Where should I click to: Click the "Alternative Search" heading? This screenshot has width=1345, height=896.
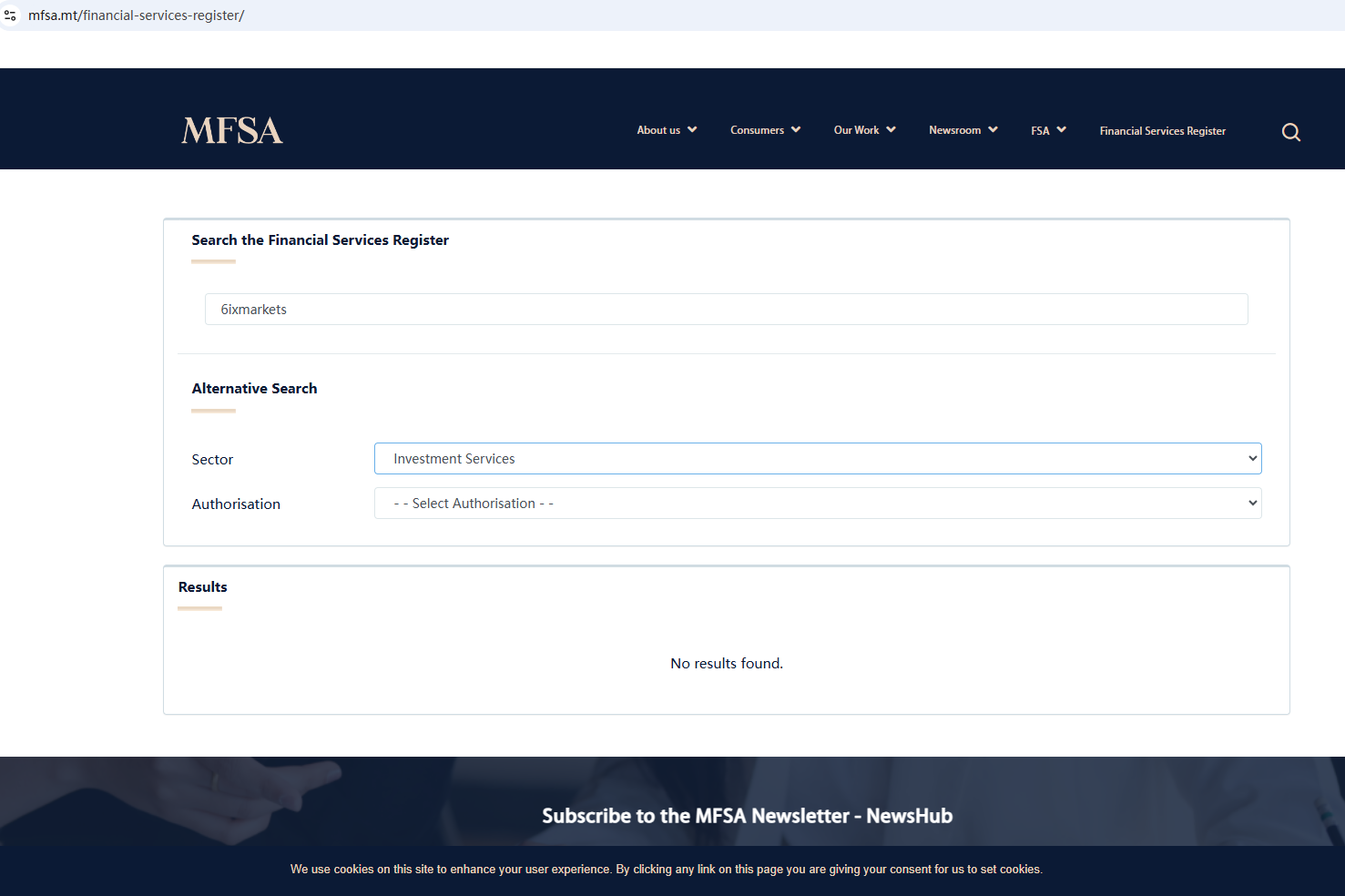coord(254,389)
